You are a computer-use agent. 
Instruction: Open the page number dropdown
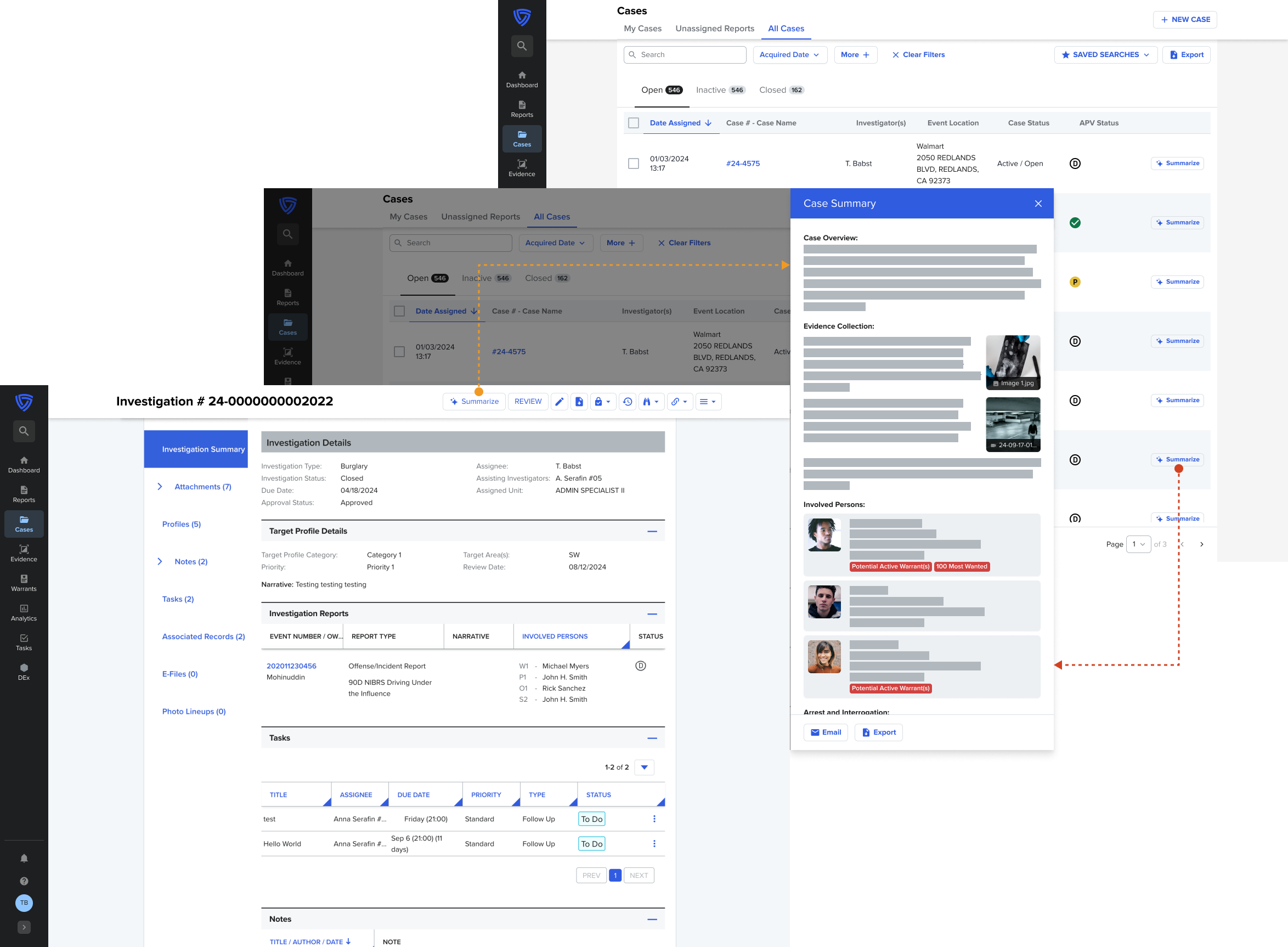coord(1138,544)
